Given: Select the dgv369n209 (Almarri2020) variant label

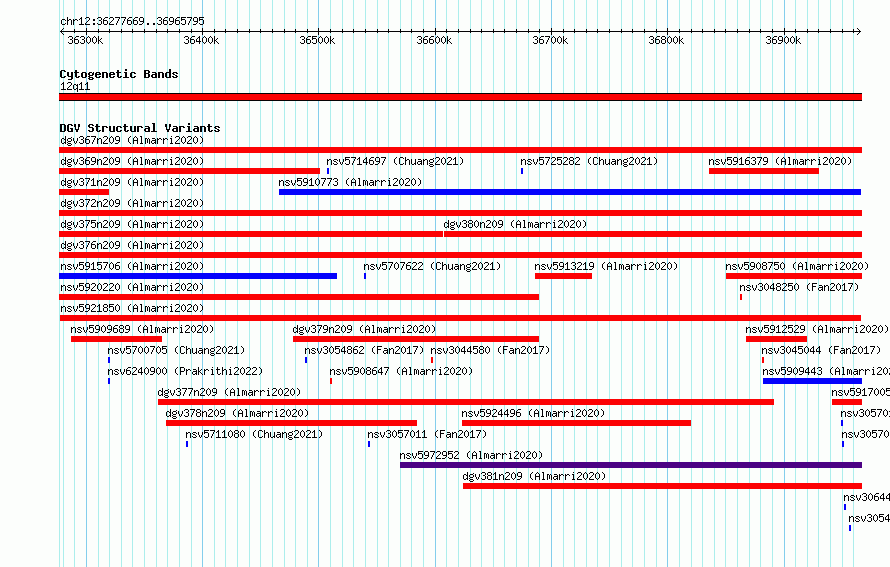Looking at the screenshot, I should 132,161.
